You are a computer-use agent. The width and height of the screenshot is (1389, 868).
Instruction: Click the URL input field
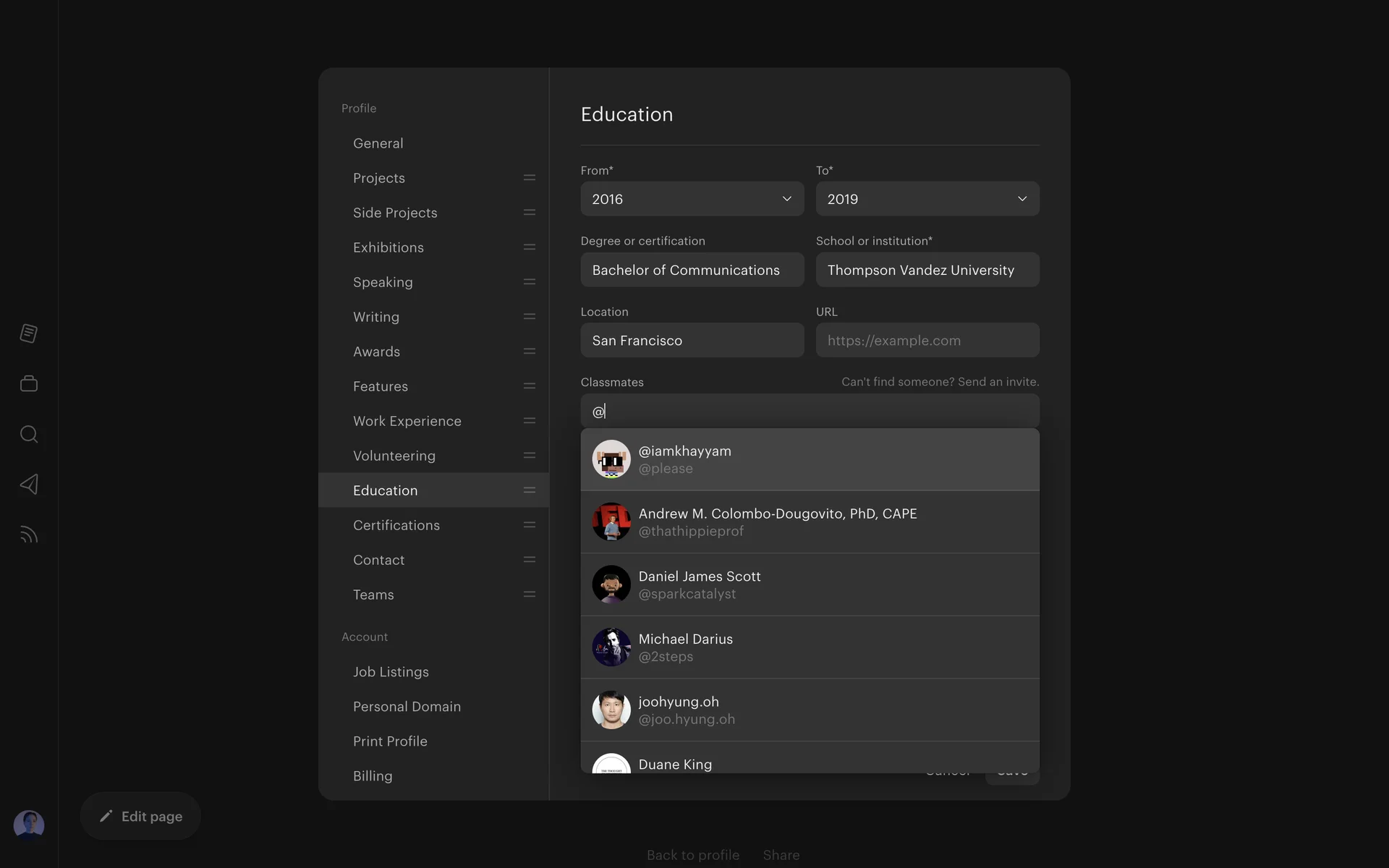(927, 341)
